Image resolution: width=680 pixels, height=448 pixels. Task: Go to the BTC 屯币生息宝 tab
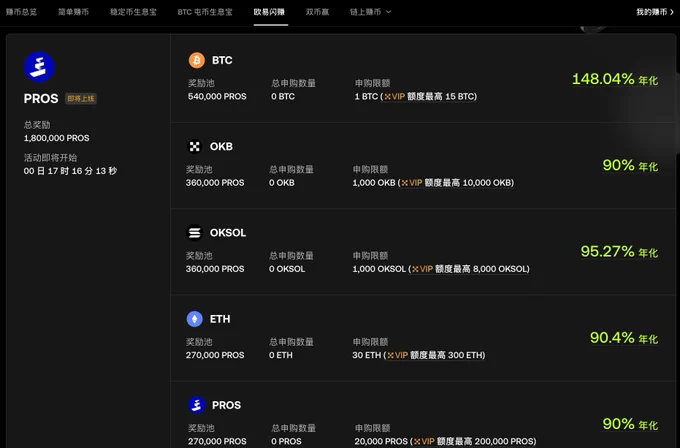(205, 12)
